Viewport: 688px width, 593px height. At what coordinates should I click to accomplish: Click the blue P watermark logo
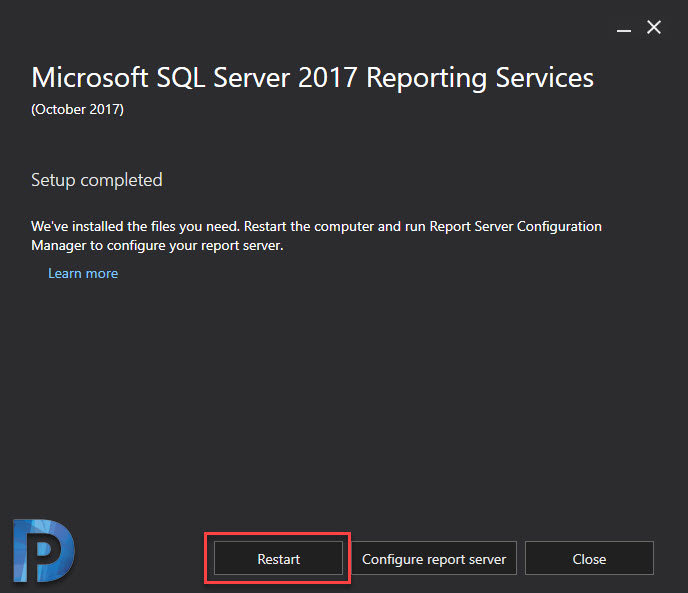point(44,550)
